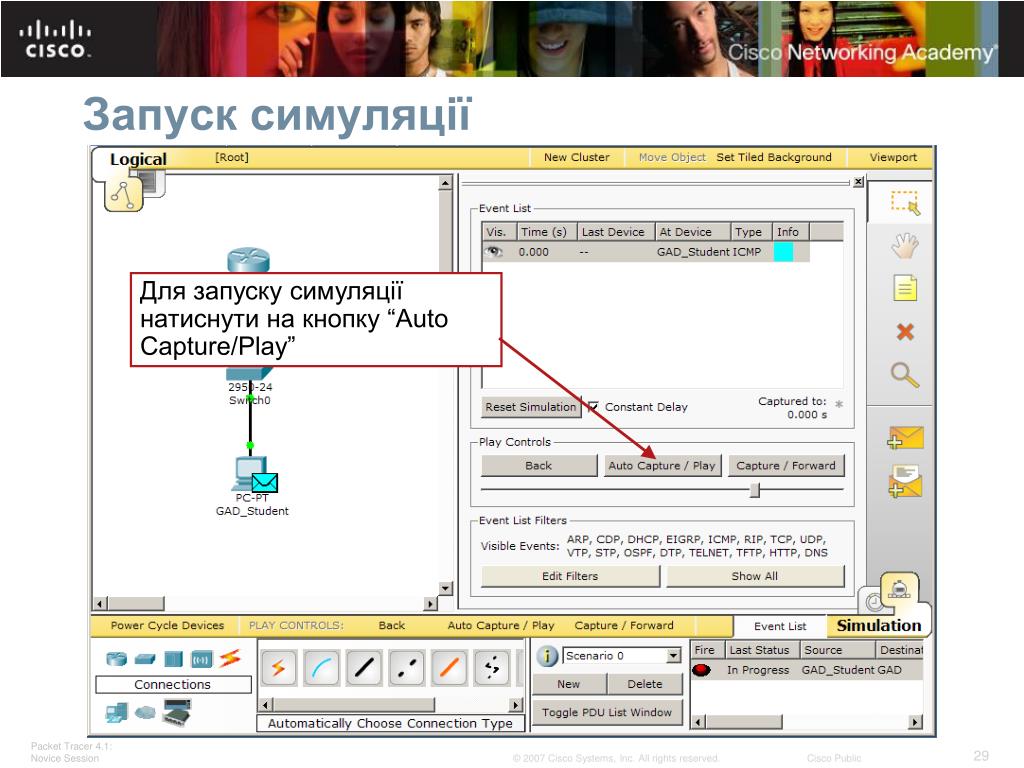Select Wireless Devices category

(x=201, y=659)
